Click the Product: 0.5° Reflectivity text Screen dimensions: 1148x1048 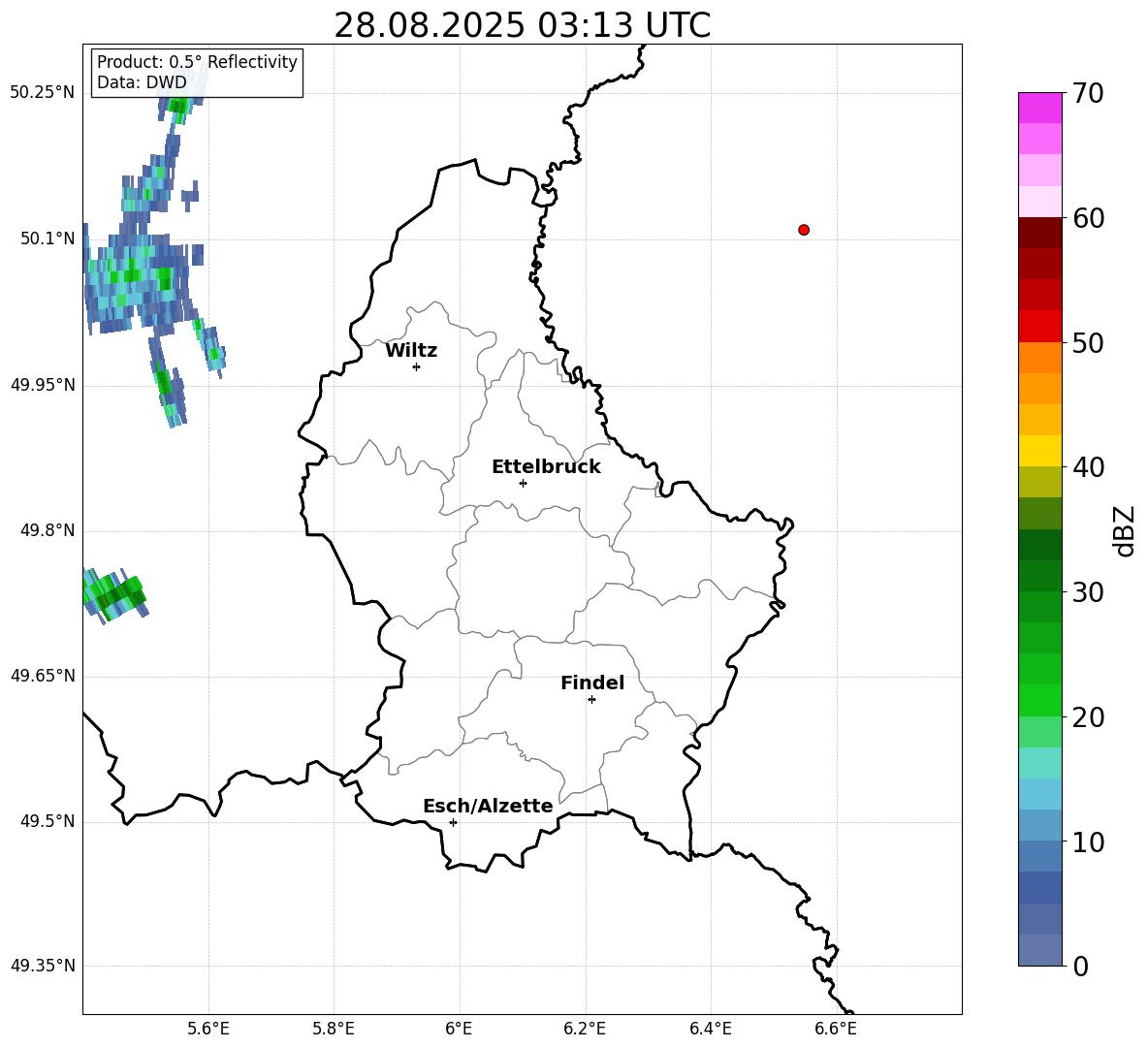pos(197,61)
